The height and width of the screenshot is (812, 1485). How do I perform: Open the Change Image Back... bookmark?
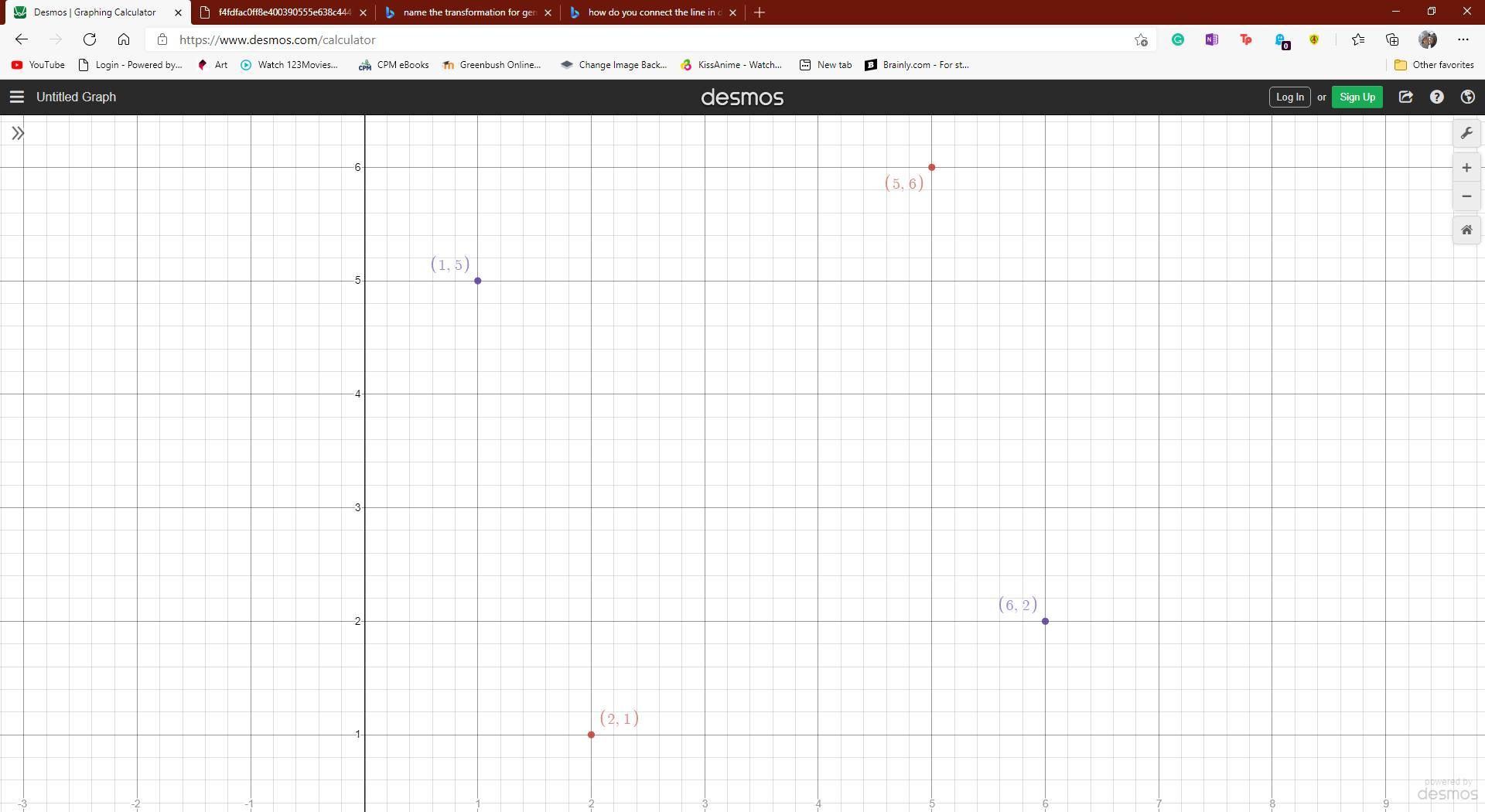coord(613,65)
